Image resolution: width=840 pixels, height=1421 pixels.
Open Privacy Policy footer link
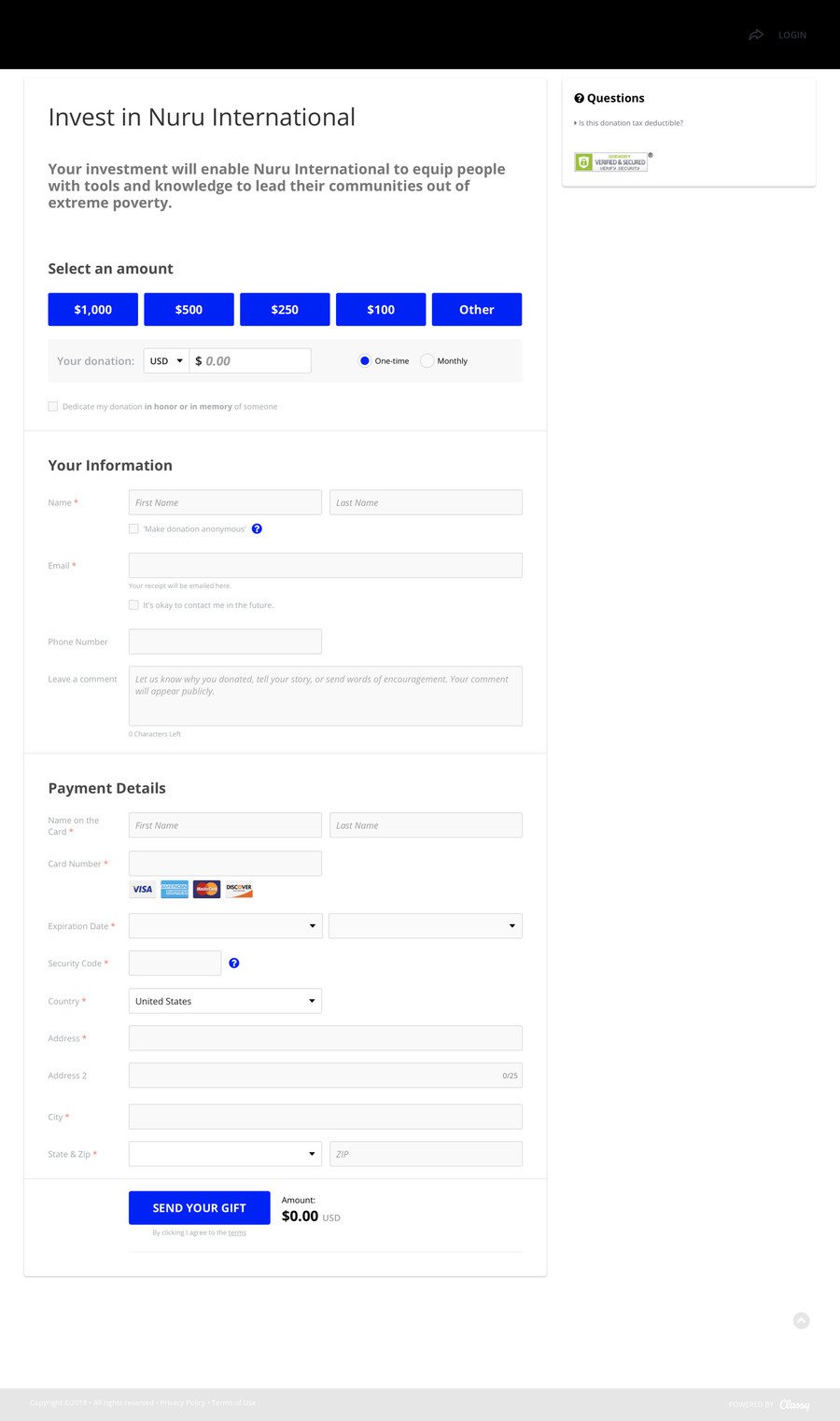tap(182, 1402)
